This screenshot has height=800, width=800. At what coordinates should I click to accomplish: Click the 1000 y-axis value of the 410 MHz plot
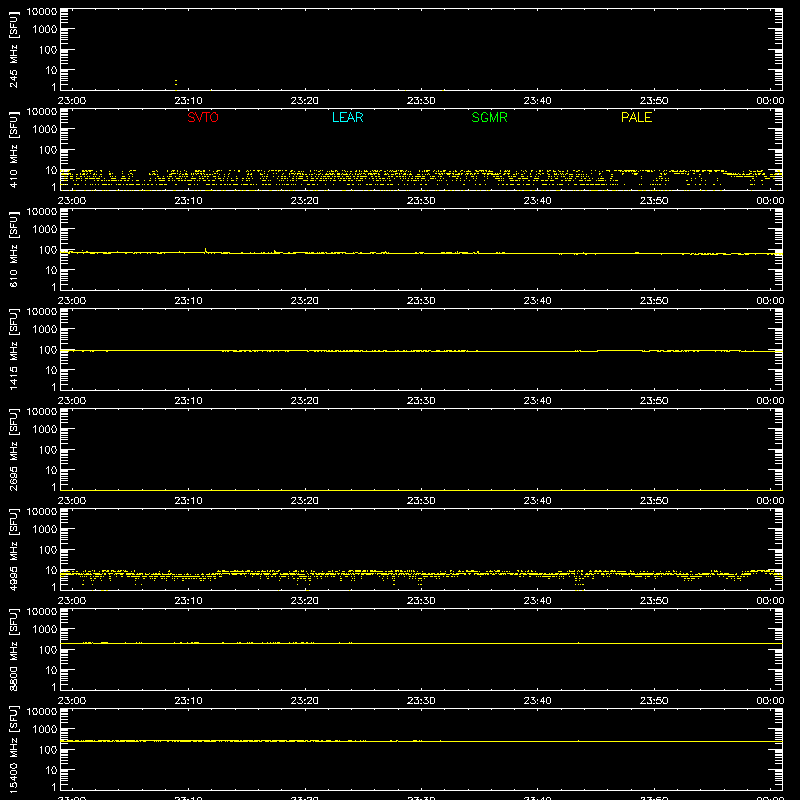[45, 130]
